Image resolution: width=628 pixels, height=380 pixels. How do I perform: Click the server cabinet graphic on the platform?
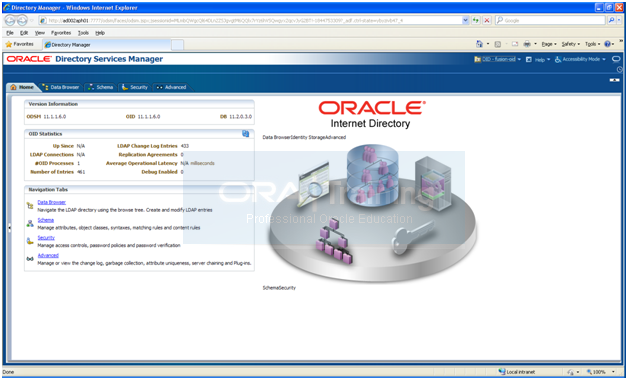pyautogui.click(x=433, y=183)
